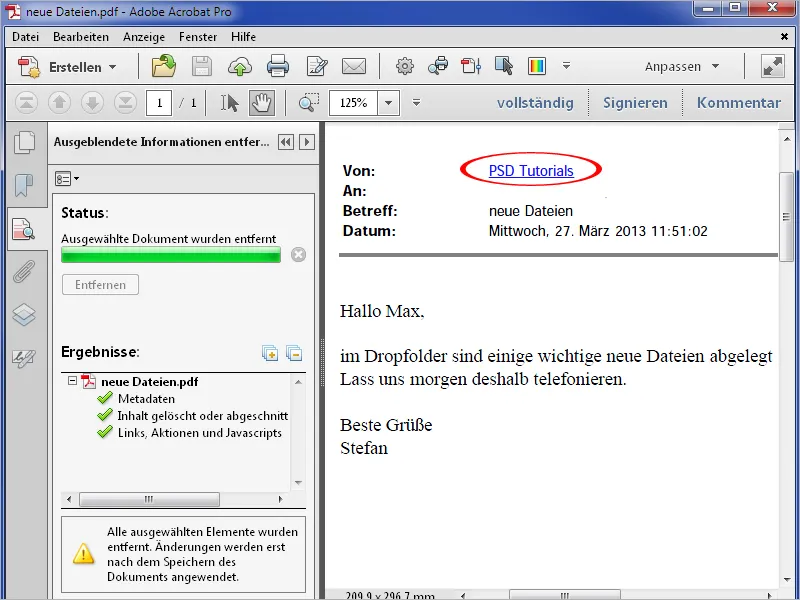The width and height of the screenshot is (800, 600).
Task: Click the gear settings icon
Action: 405,66
